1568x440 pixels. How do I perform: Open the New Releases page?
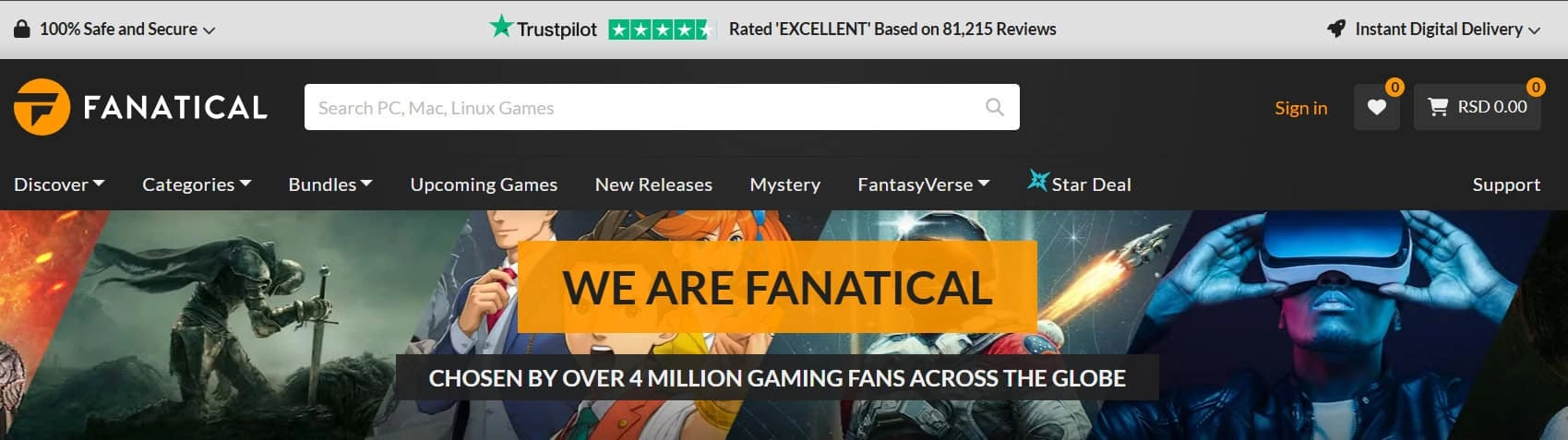click(653, 184)
